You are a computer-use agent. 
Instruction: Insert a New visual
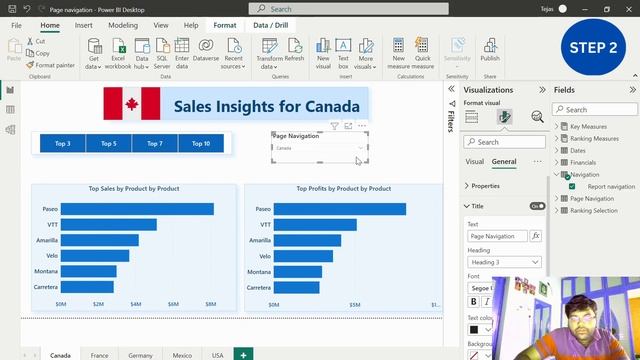point(323,53)
